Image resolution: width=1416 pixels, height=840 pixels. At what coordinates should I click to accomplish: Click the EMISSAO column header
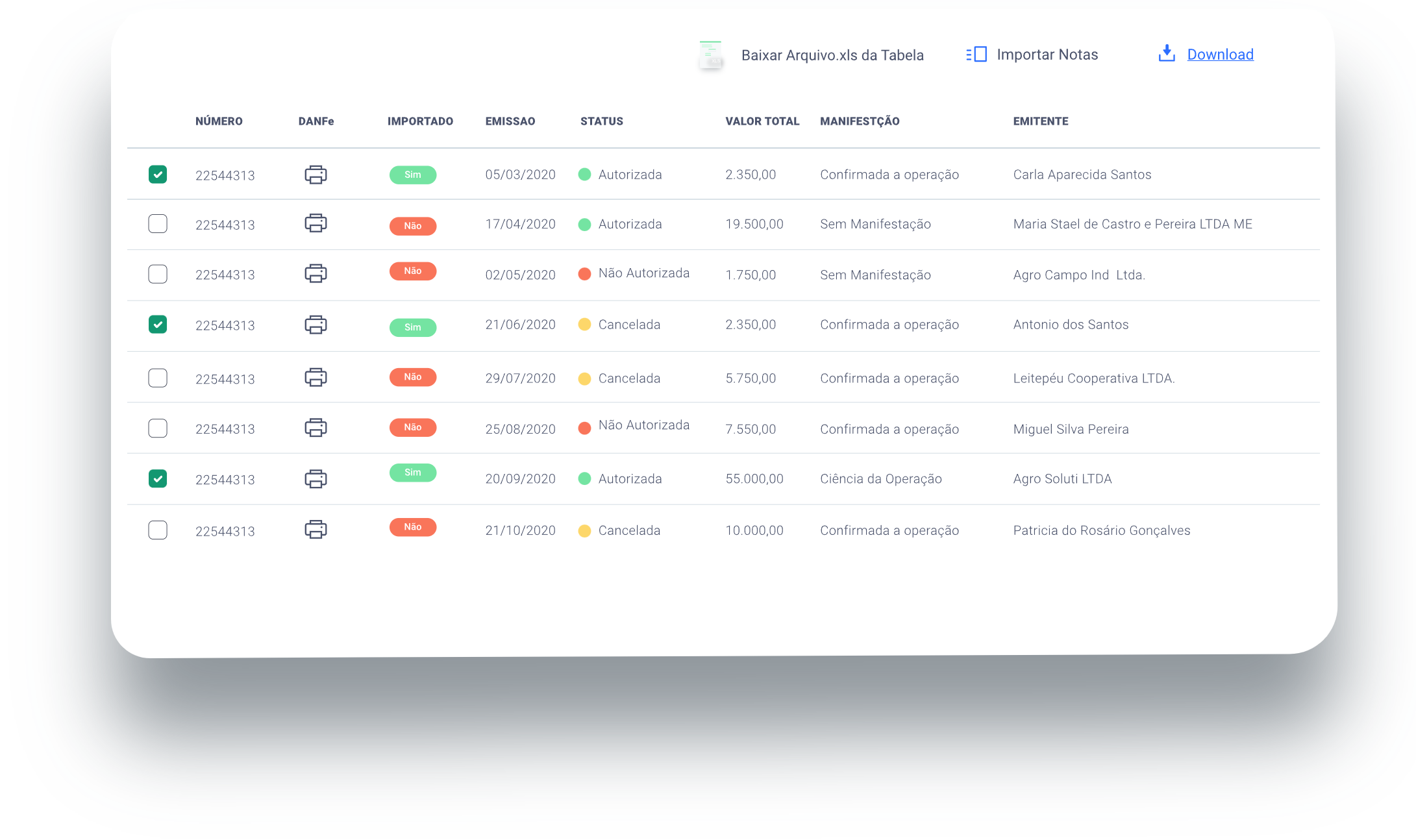click(510, 121)
